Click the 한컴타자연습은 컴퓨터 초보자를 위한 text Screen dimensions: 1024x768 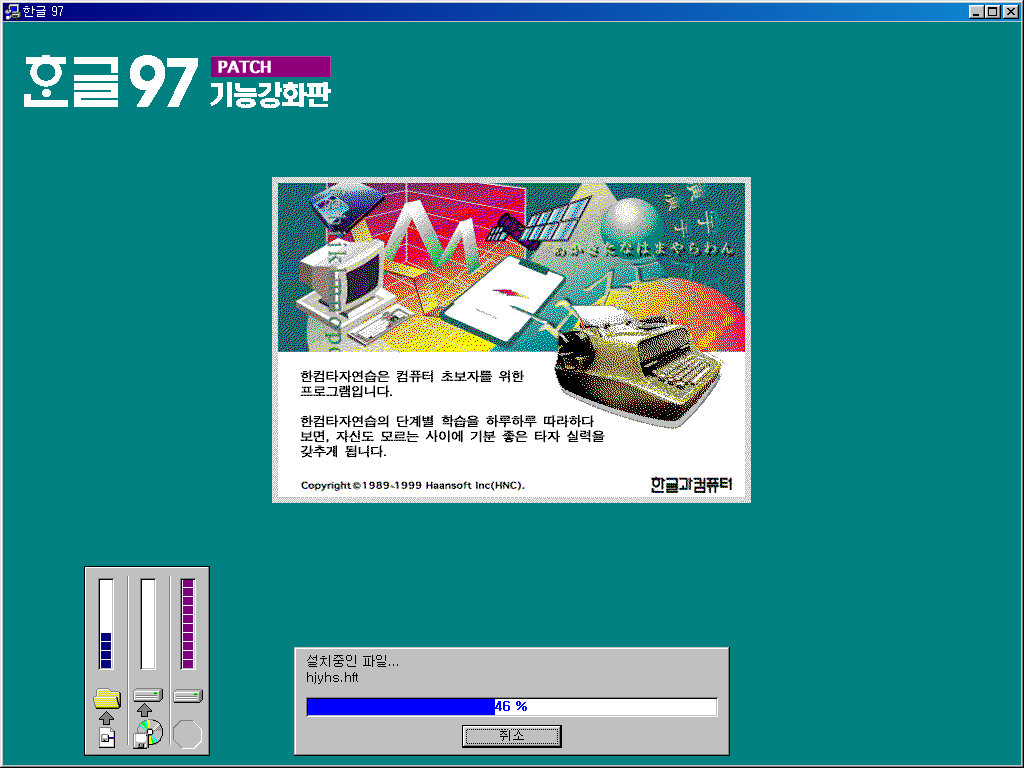412,376
